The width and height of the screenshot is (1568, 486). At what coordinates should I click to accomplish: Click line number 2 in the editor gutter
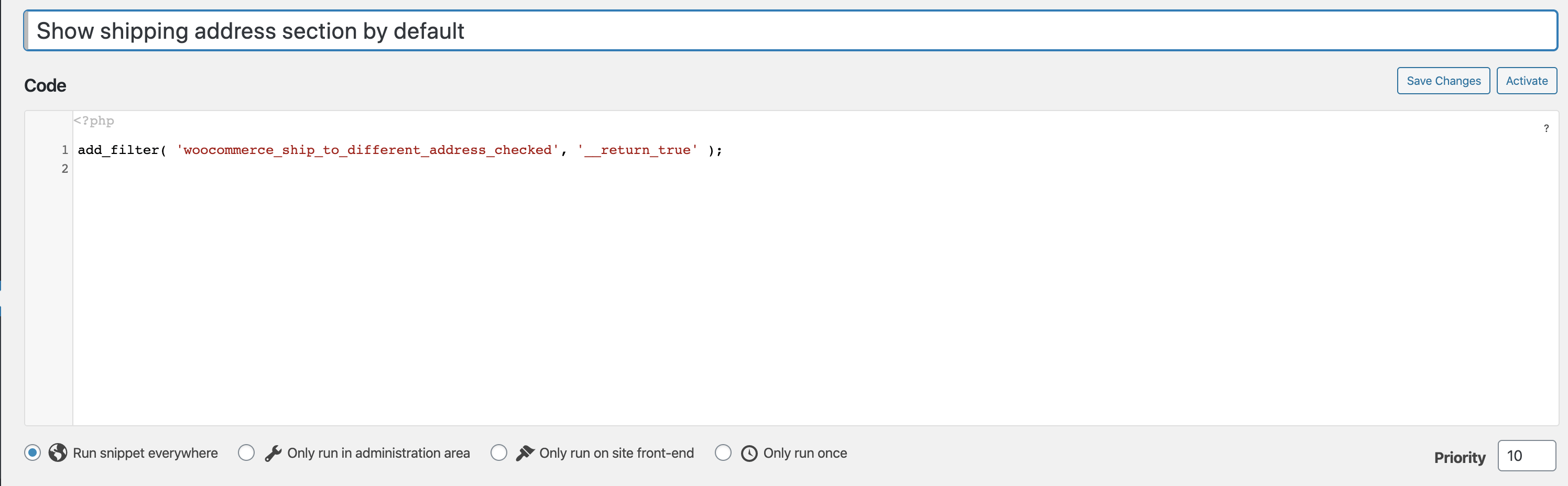64,169
